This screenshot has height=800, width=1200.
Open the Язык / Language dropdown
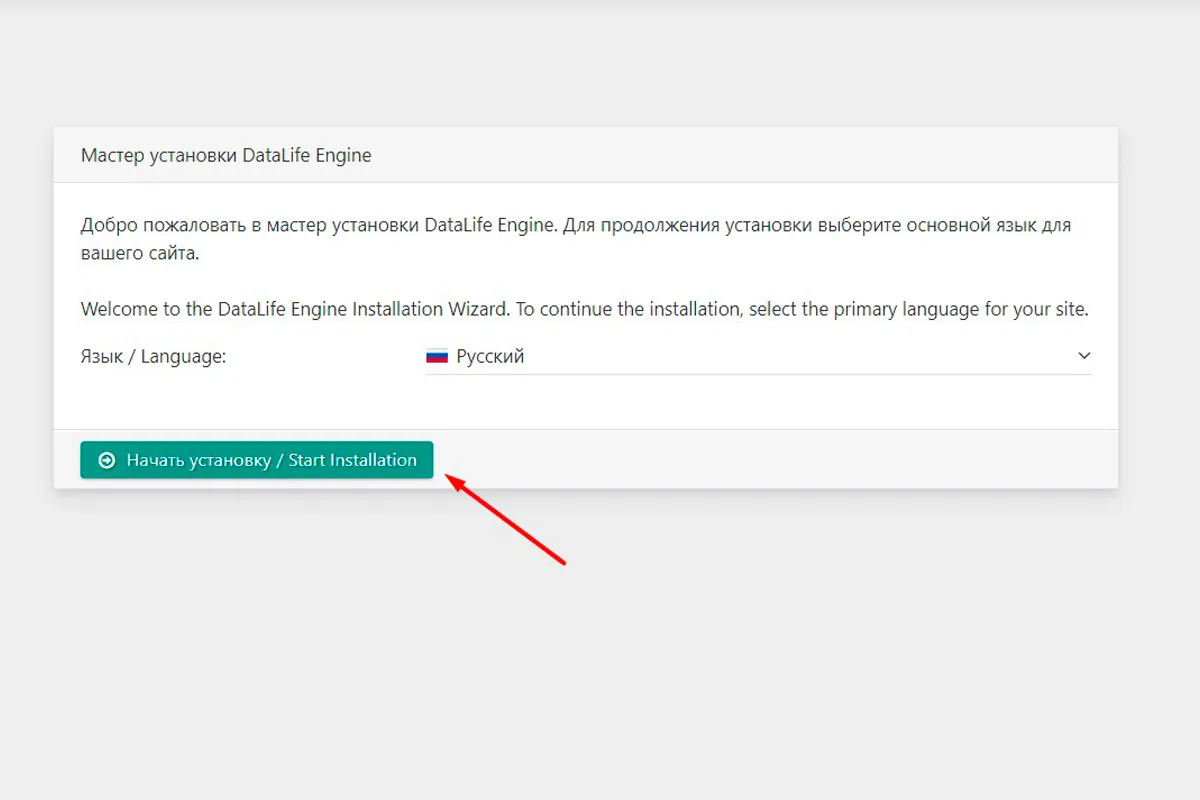point(758,356)
